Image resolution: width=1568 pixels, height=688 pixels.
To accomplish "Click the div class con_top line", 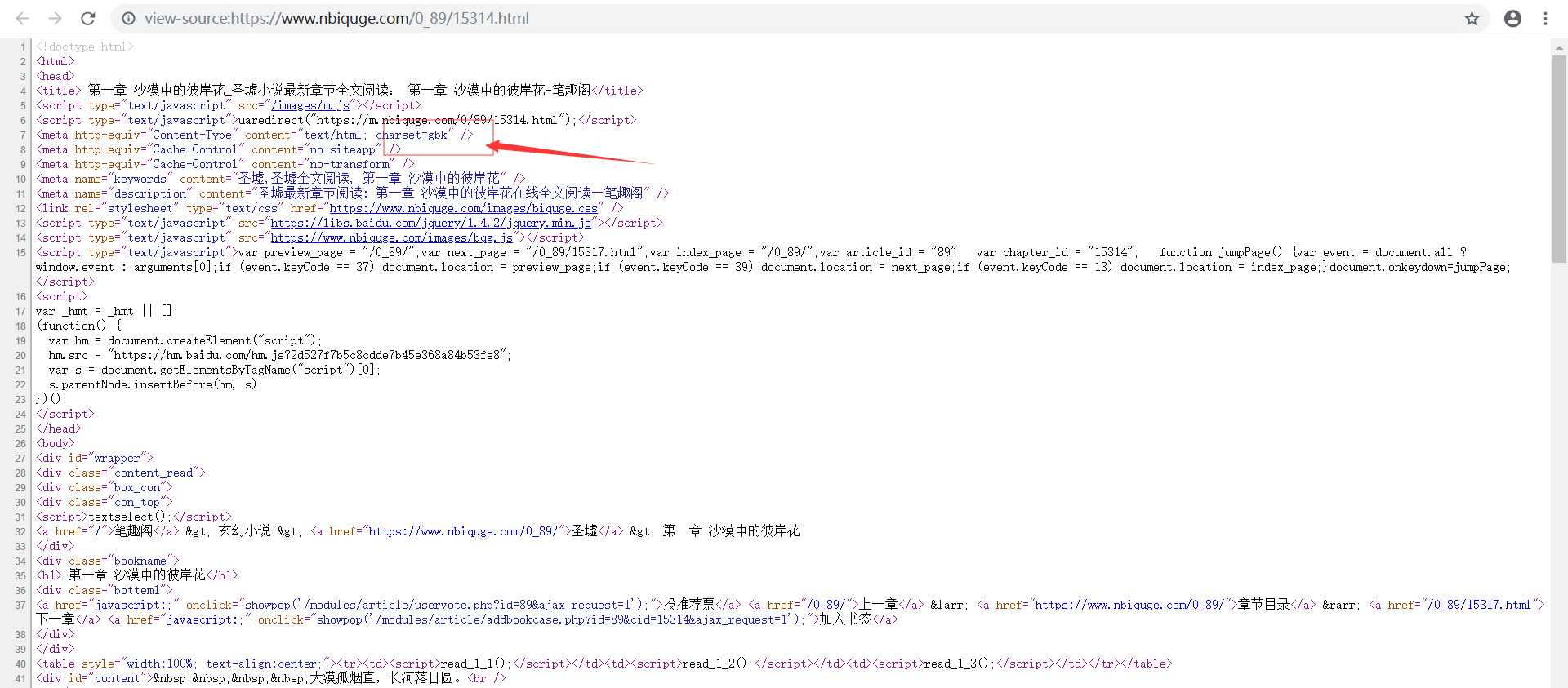I will coord(104,502).
